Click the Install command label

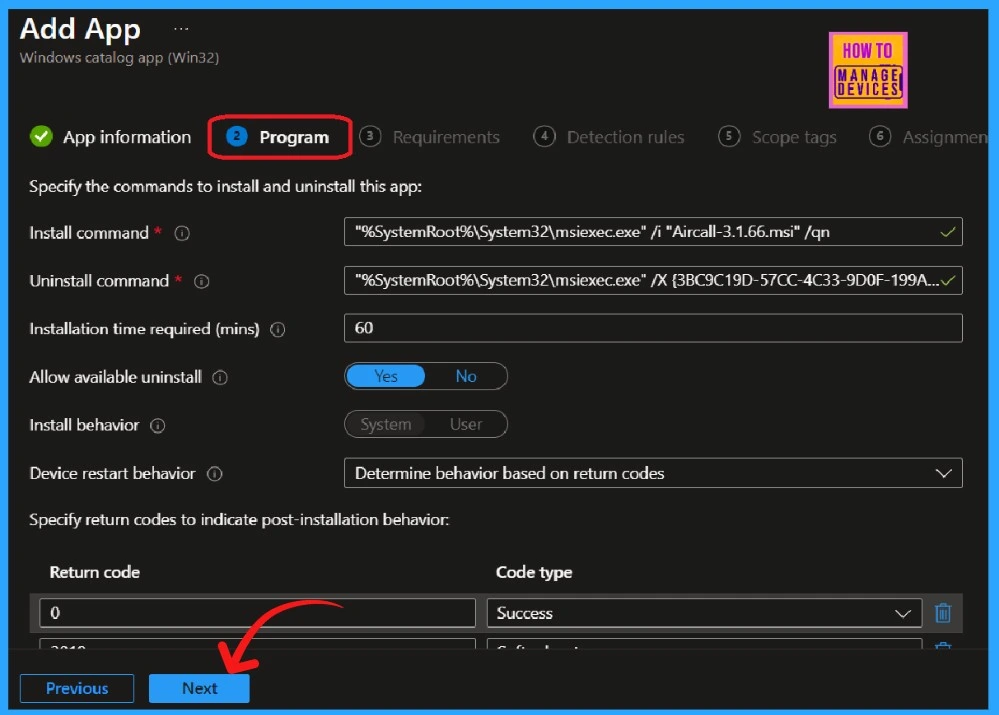(x=89, y=233)
